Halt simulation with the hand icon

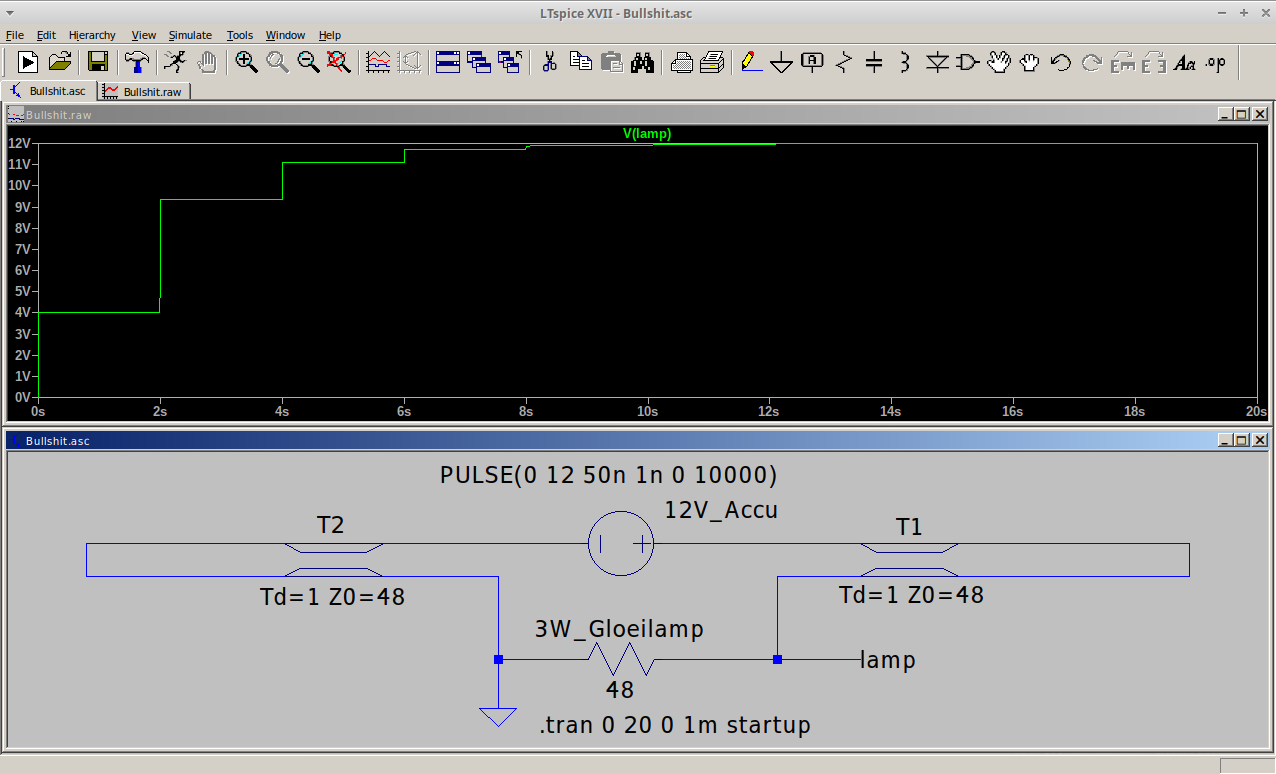click(206, 62)
